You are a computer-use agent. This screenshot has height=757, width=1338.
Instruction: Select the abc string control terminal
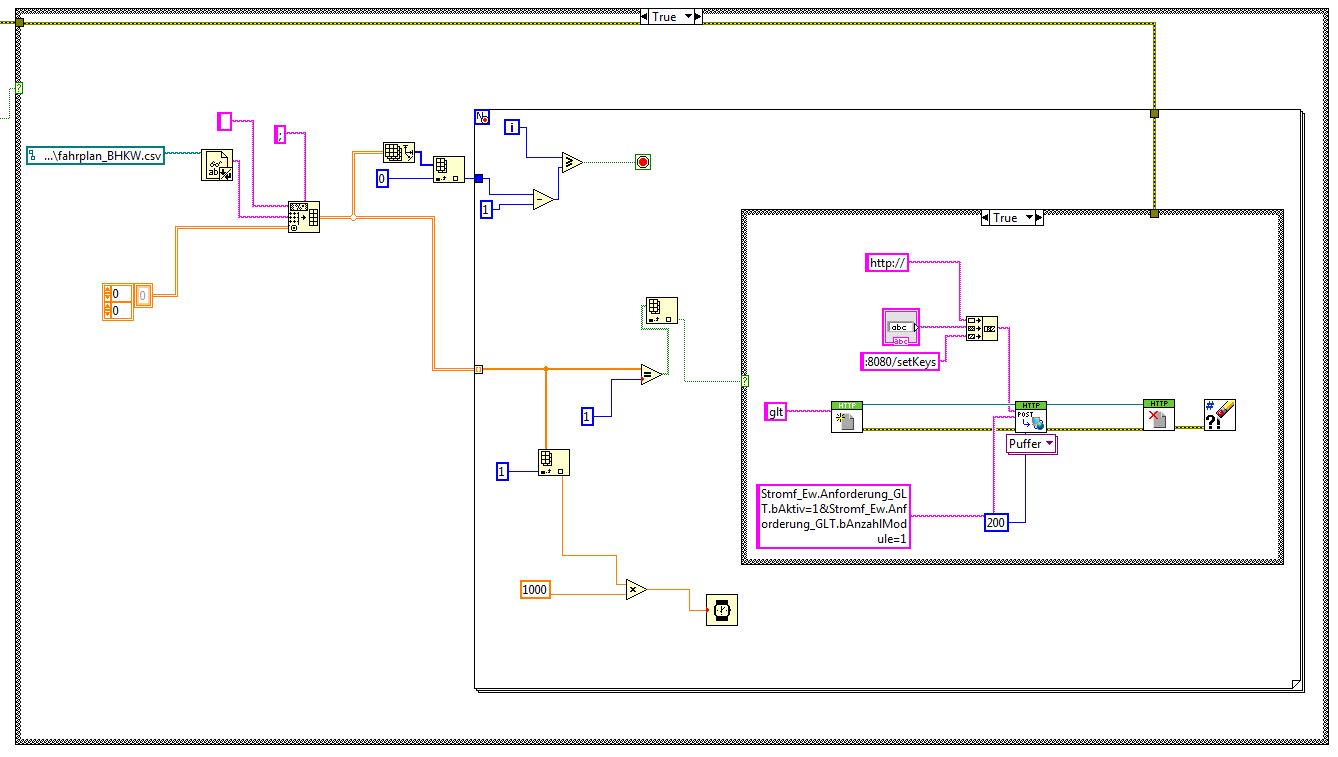pos(900,328)
